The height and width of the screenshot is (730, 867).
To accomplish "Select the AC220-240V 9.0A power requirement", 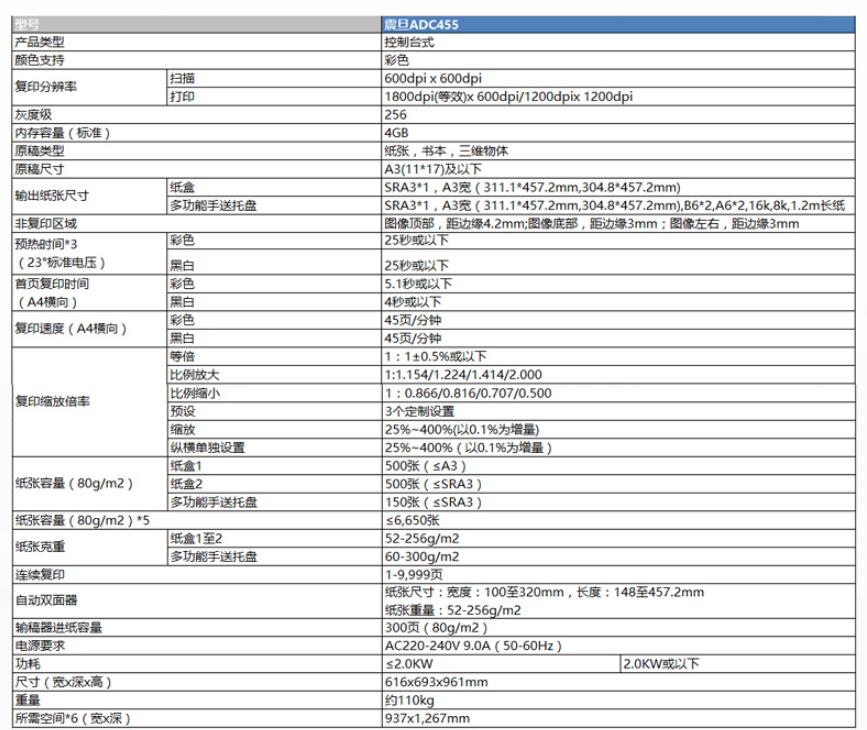I will coord(470,646).
